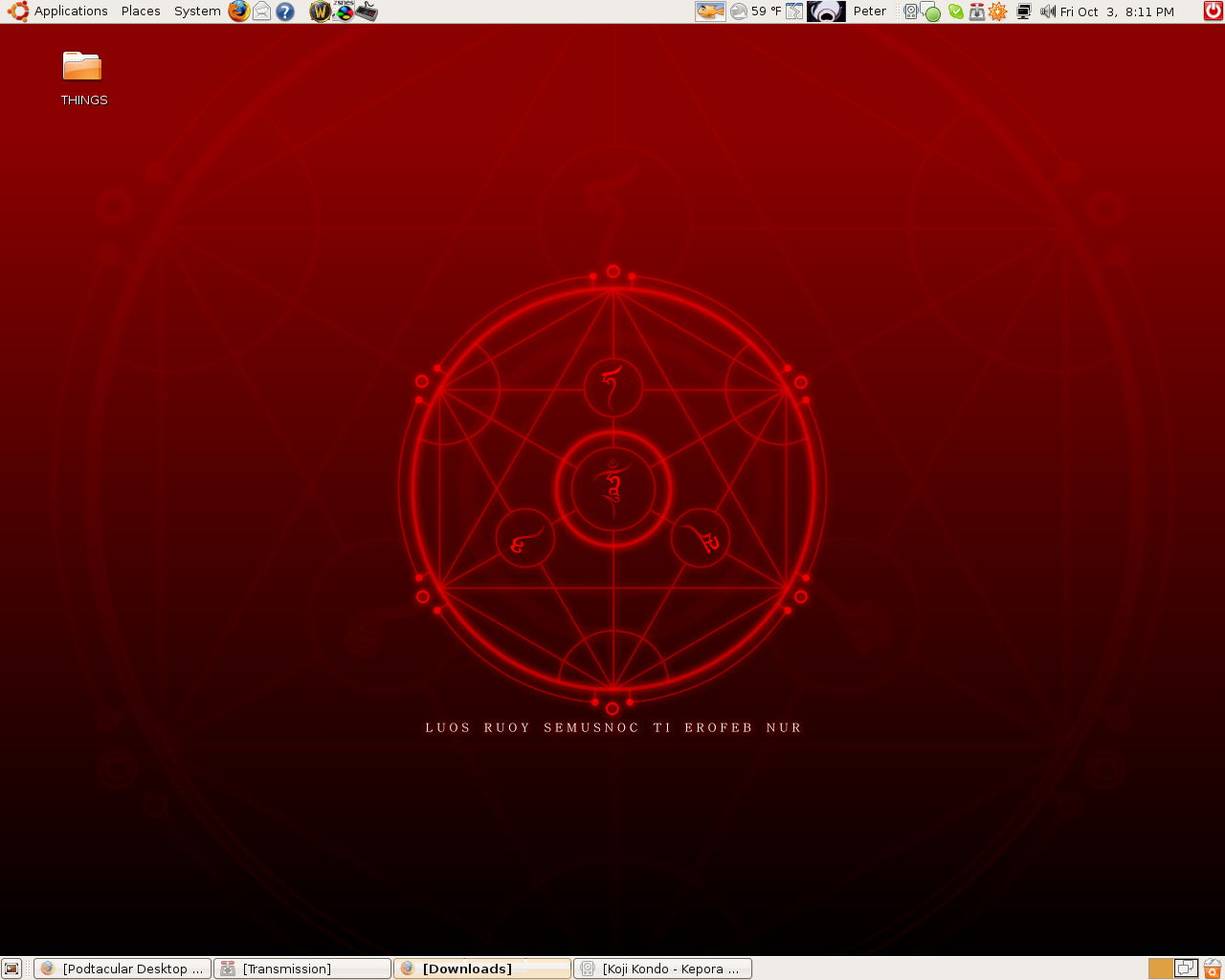This screenshot has height=980, width=1225.
Task: Open the Skype tray icon
Action: click(x=955, y=11)
